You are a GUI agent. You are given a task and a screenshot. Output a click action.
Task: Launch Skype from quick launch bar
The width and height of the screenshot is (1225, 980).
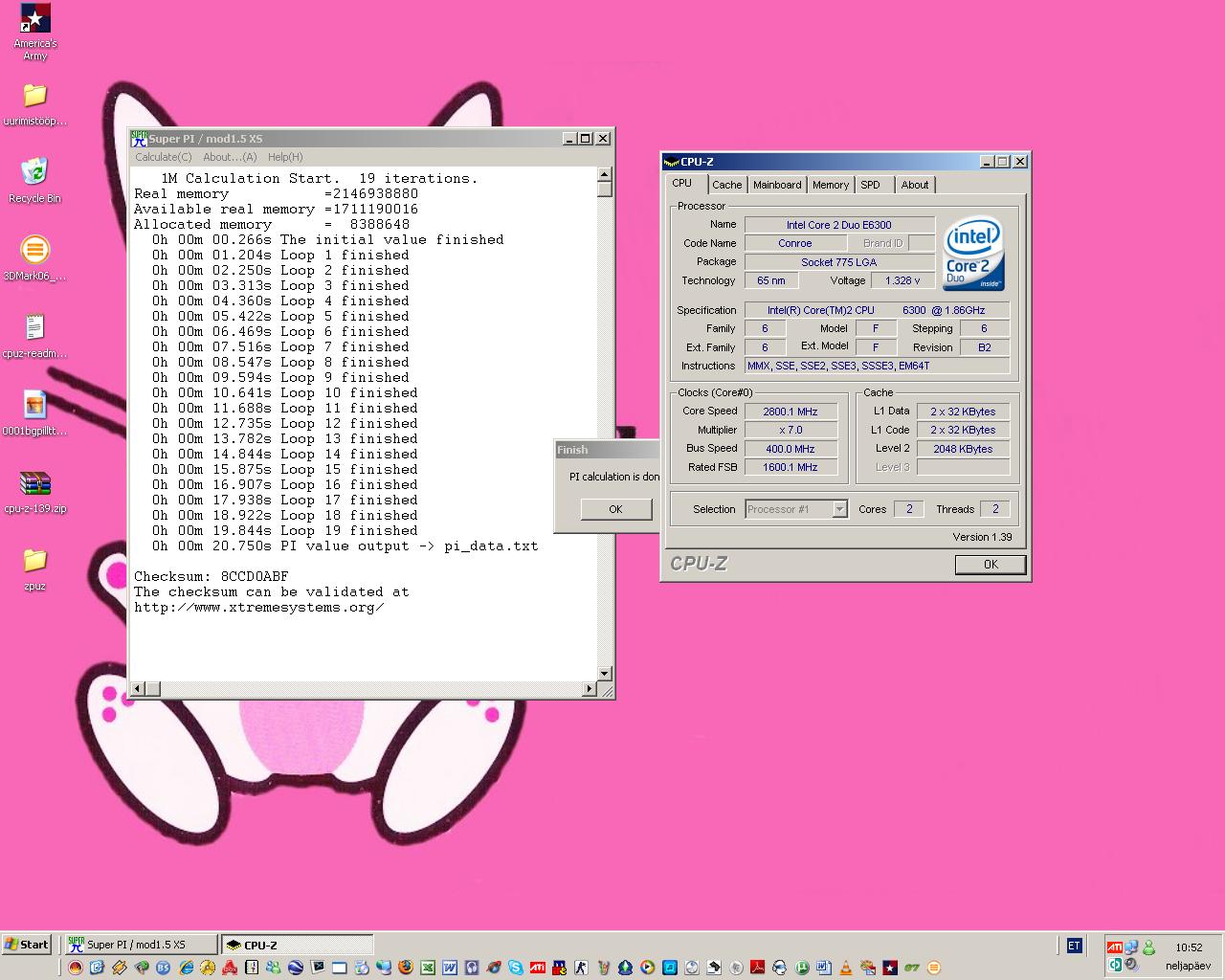515,968
